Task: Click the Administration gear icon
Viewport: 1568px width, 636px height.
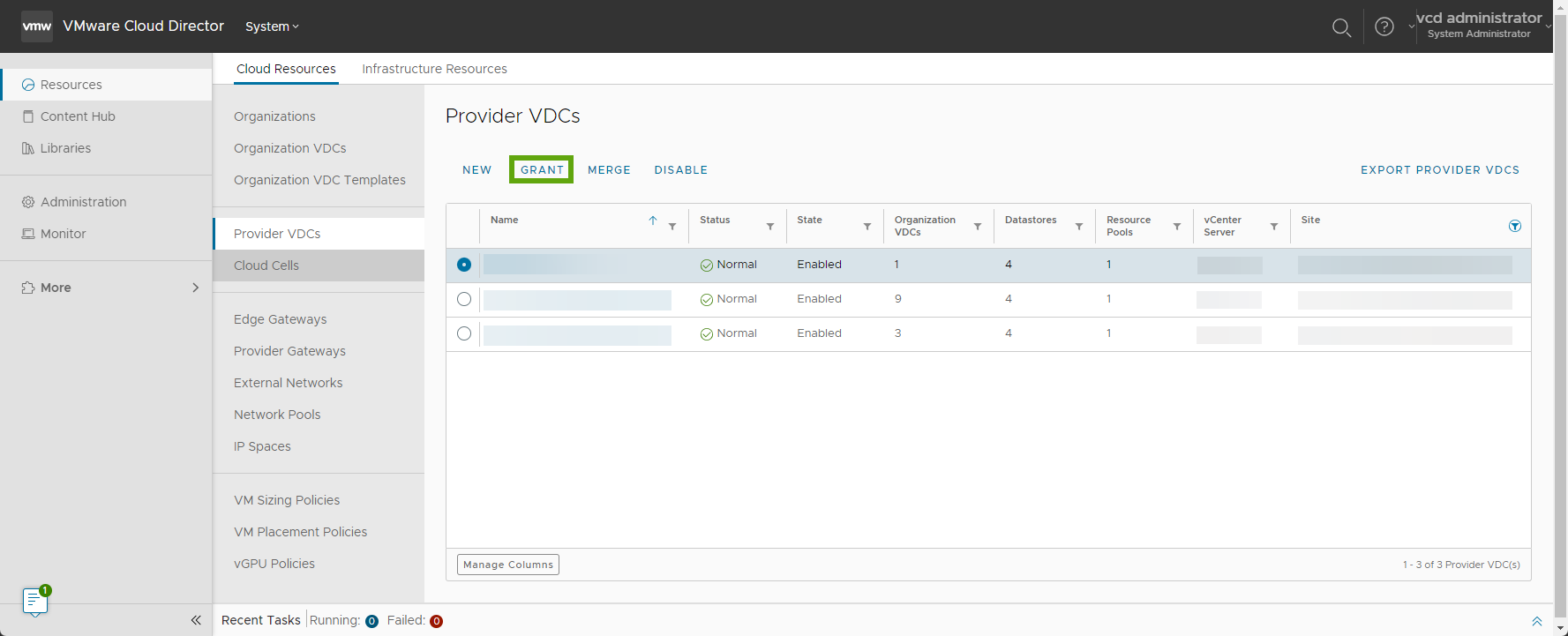Action: pos(28,202)
